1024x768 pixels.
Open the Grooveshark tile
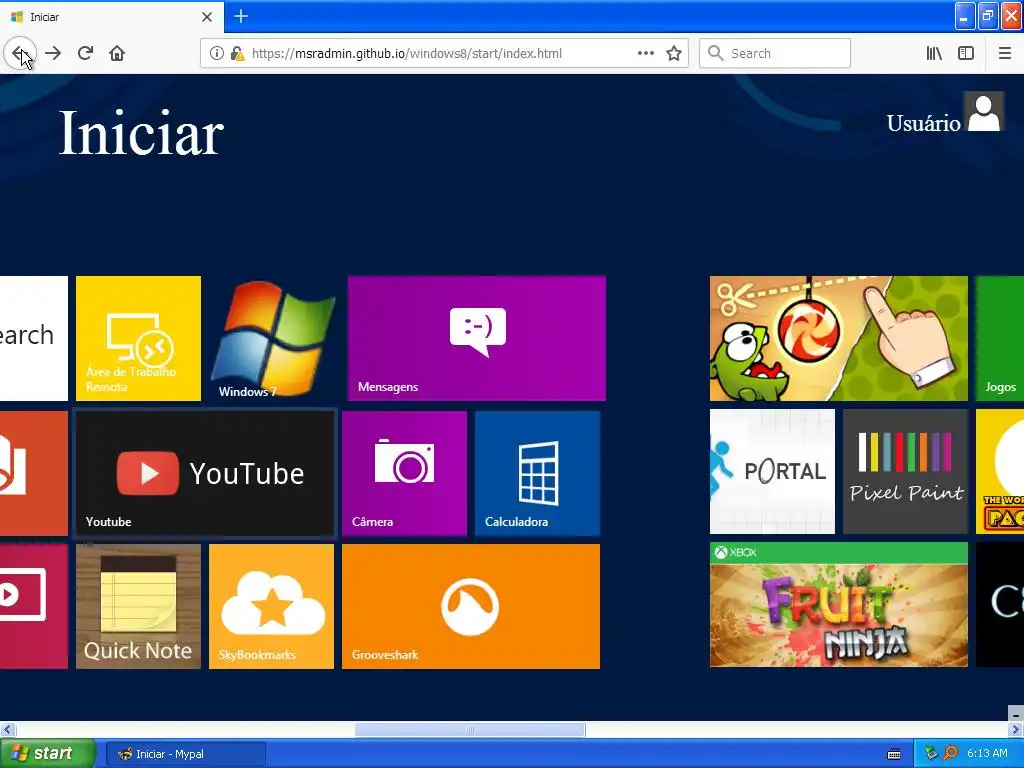(x=471, y=607)
